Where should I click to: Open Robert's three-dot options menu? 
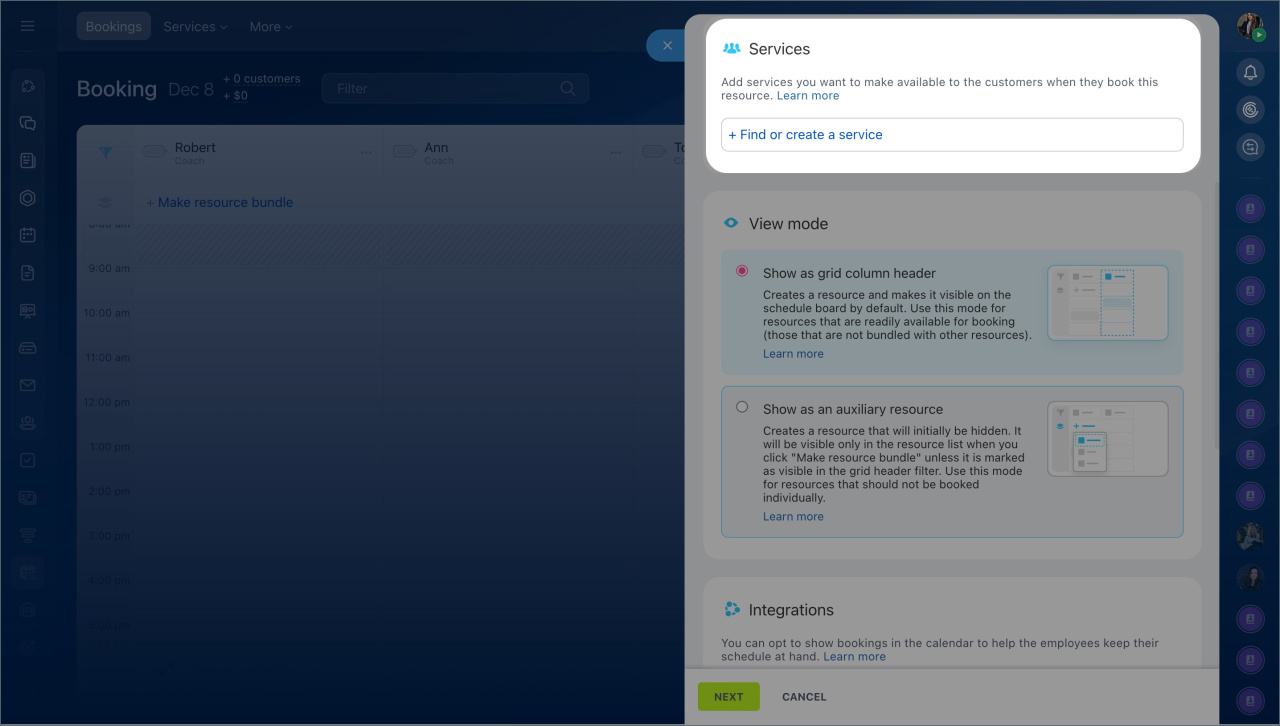tap(366, 153)
